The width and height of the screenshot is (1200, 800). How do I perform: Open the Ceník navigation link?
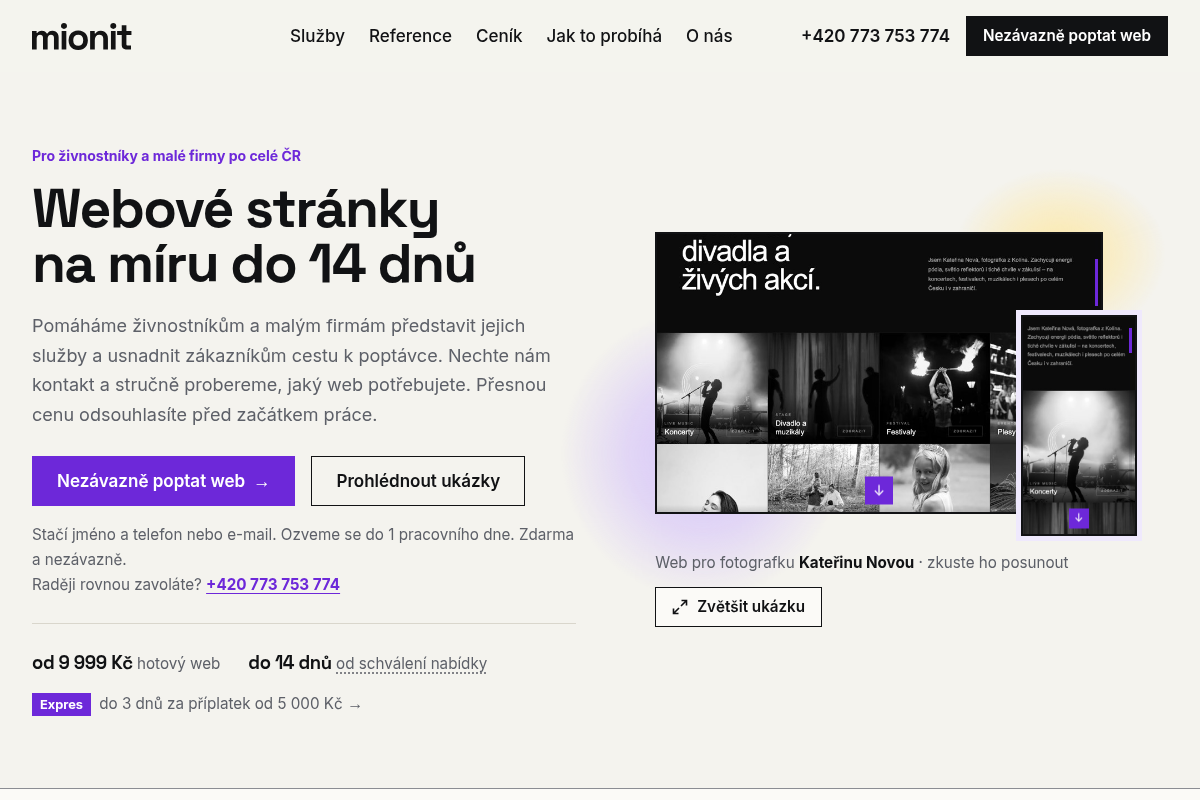pyautogui.click(x=499, y=36)
